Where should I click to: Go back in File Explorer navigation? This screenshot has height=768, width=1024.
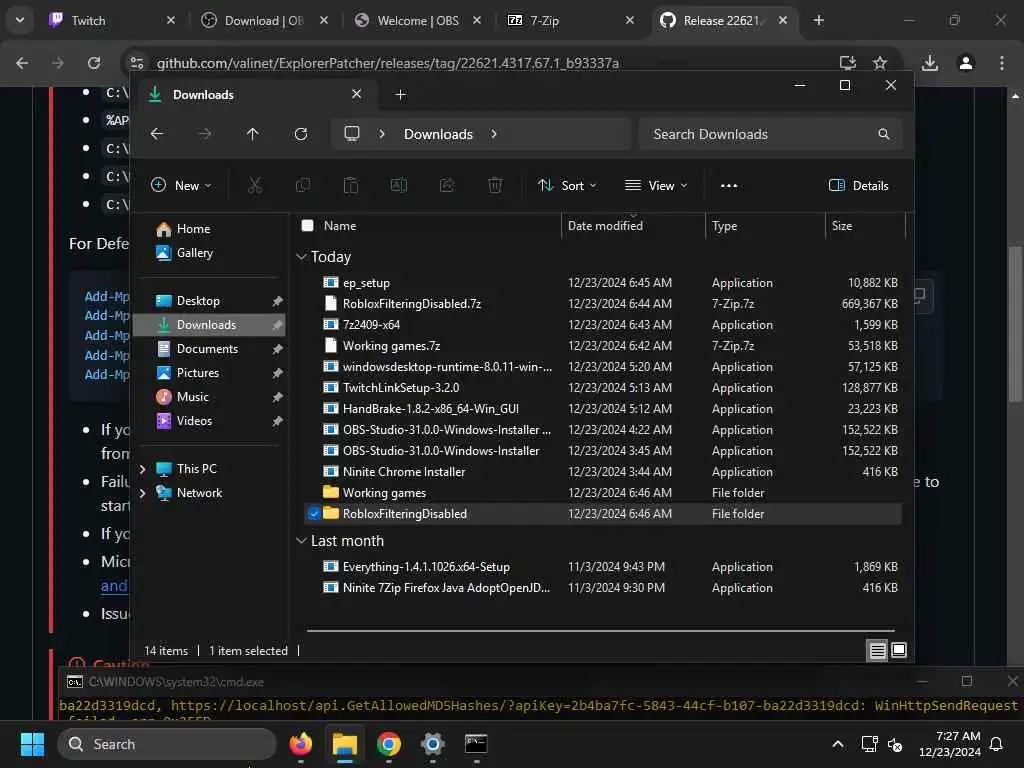tap(157, 134)
